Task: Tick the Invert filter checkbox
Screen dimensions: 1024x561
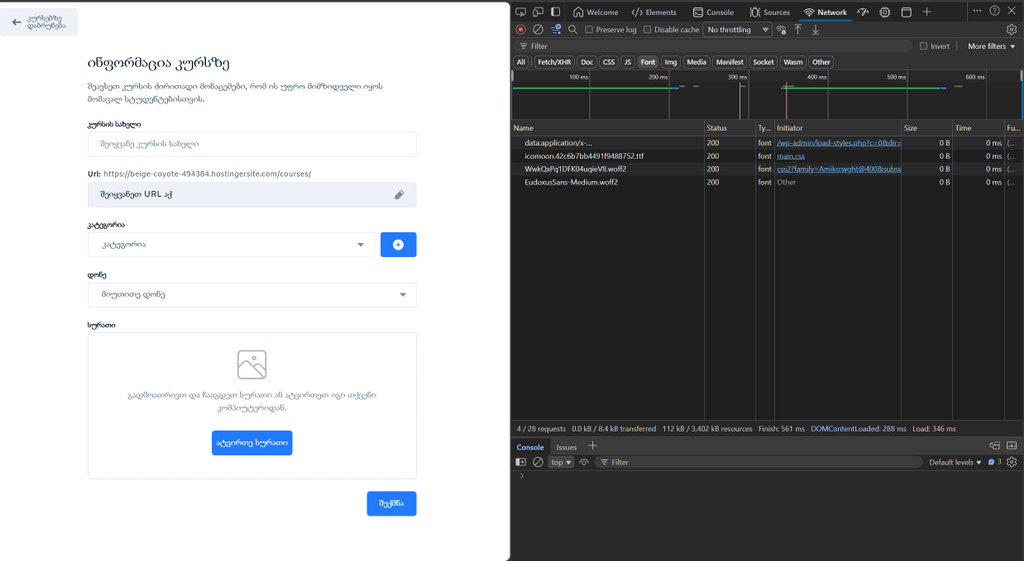Action: pos(923,46)
